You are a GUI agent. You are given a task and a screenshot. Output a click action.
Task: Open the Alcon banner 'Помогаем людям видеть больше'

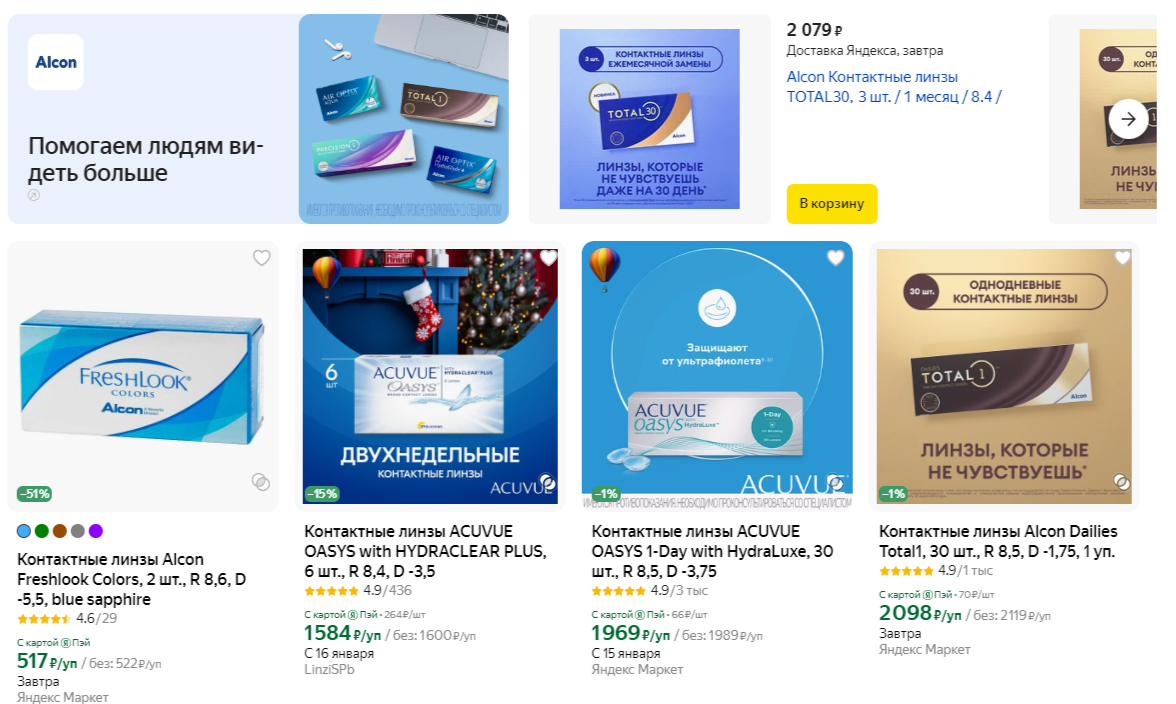[258, 118]
